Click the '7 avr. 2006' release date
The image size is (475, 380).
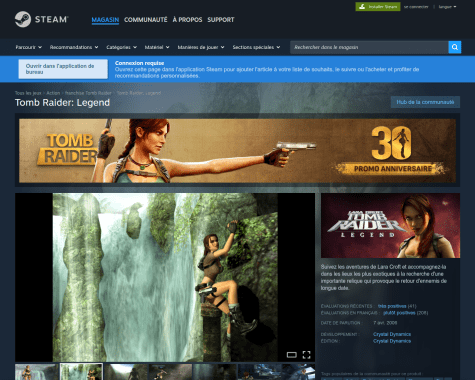point(385,323)
